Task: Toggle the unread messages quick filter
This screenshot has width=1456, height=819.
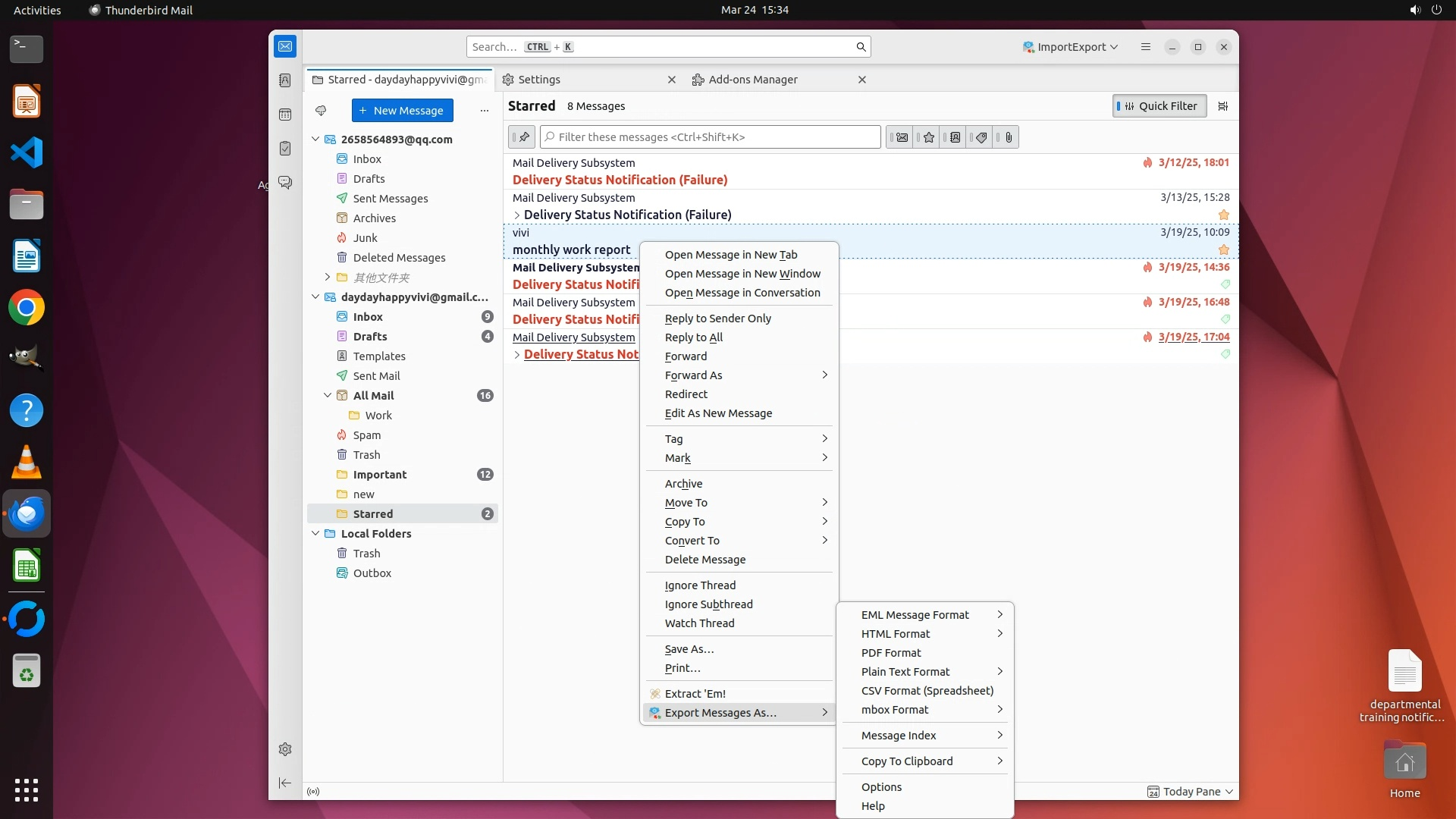Action: click(x=901, y=137)
